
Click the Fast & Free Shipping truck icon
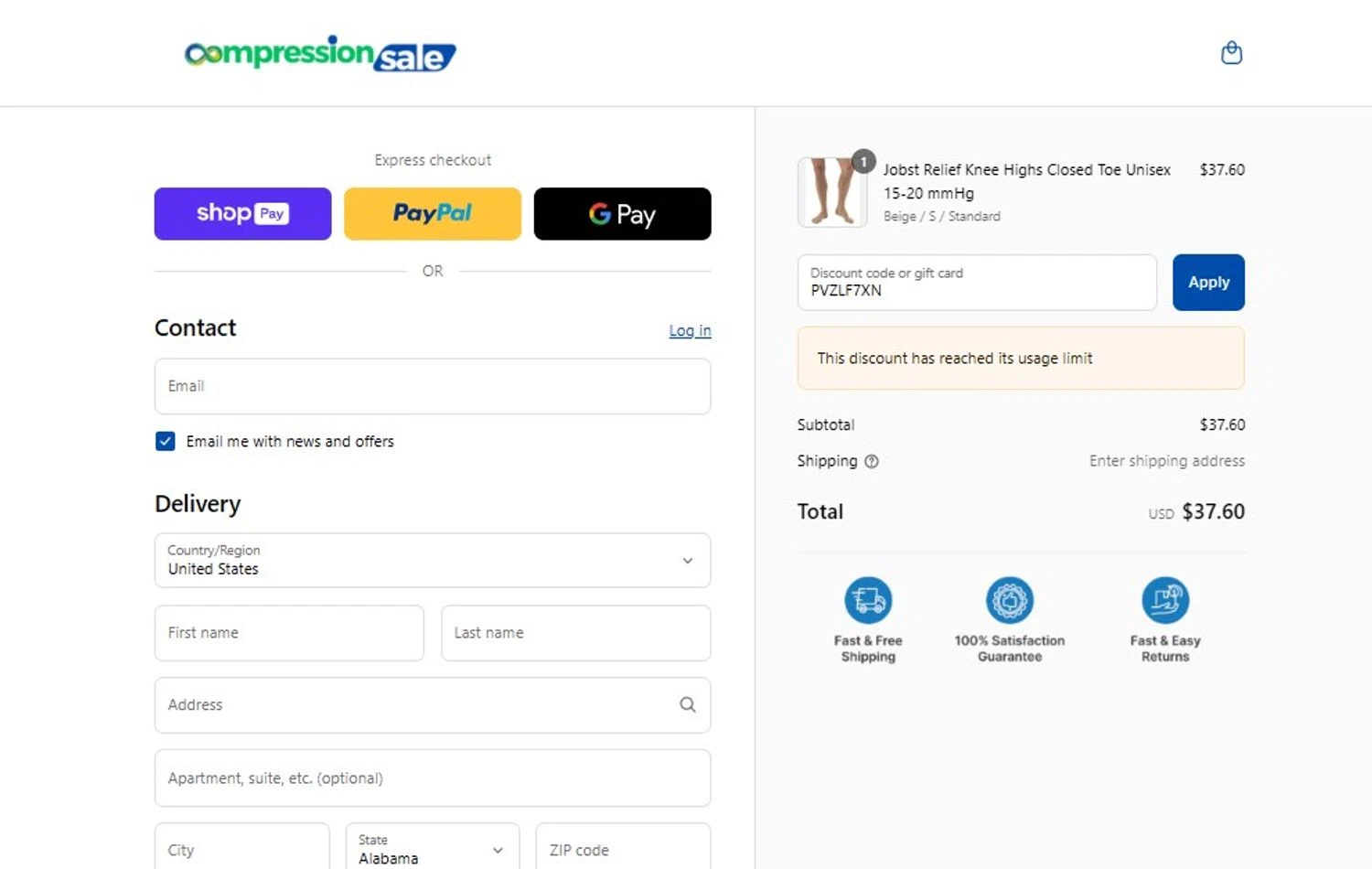[x=868, y=600]
